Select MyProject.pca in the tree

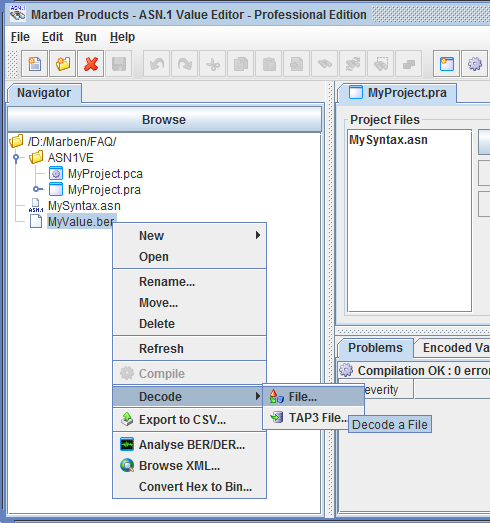105,173
